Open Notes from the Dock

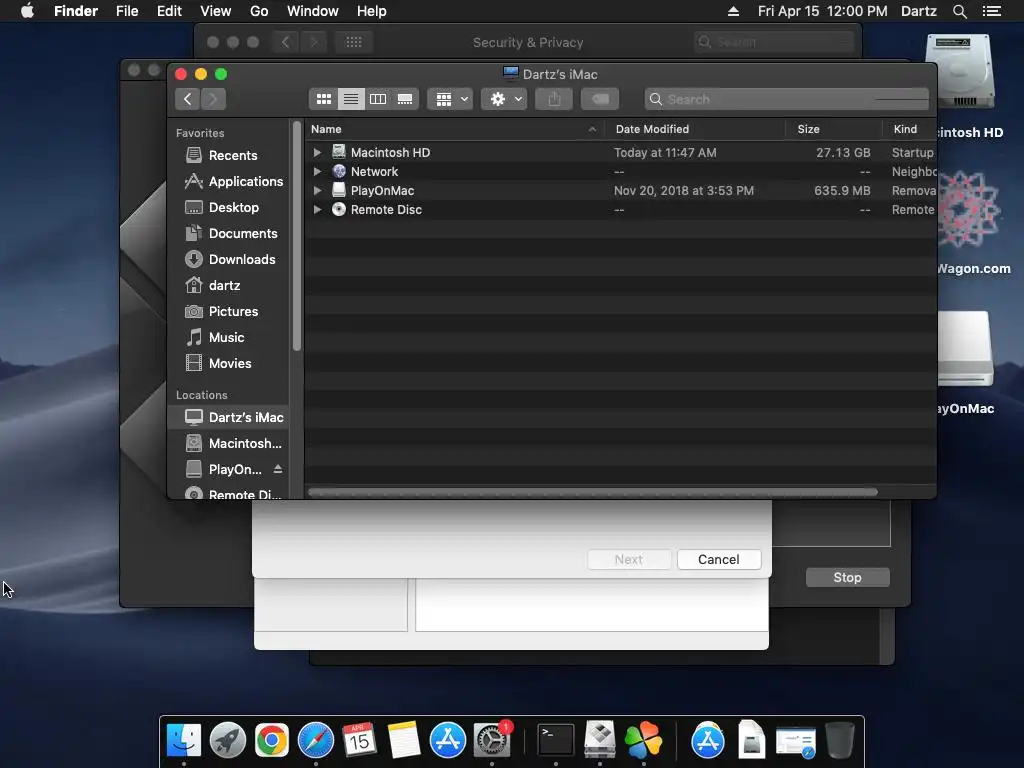404,740
